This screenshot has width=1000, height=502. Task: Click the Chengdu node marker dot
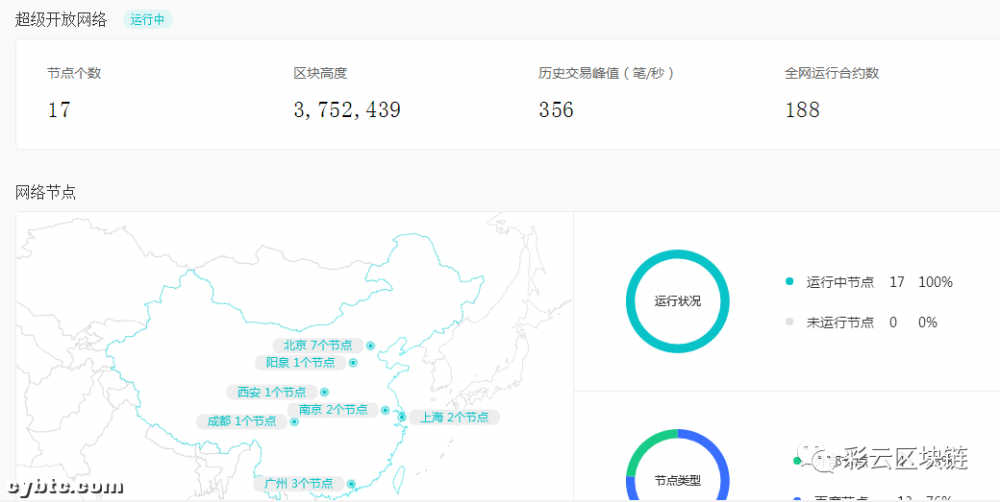(295, 422)
